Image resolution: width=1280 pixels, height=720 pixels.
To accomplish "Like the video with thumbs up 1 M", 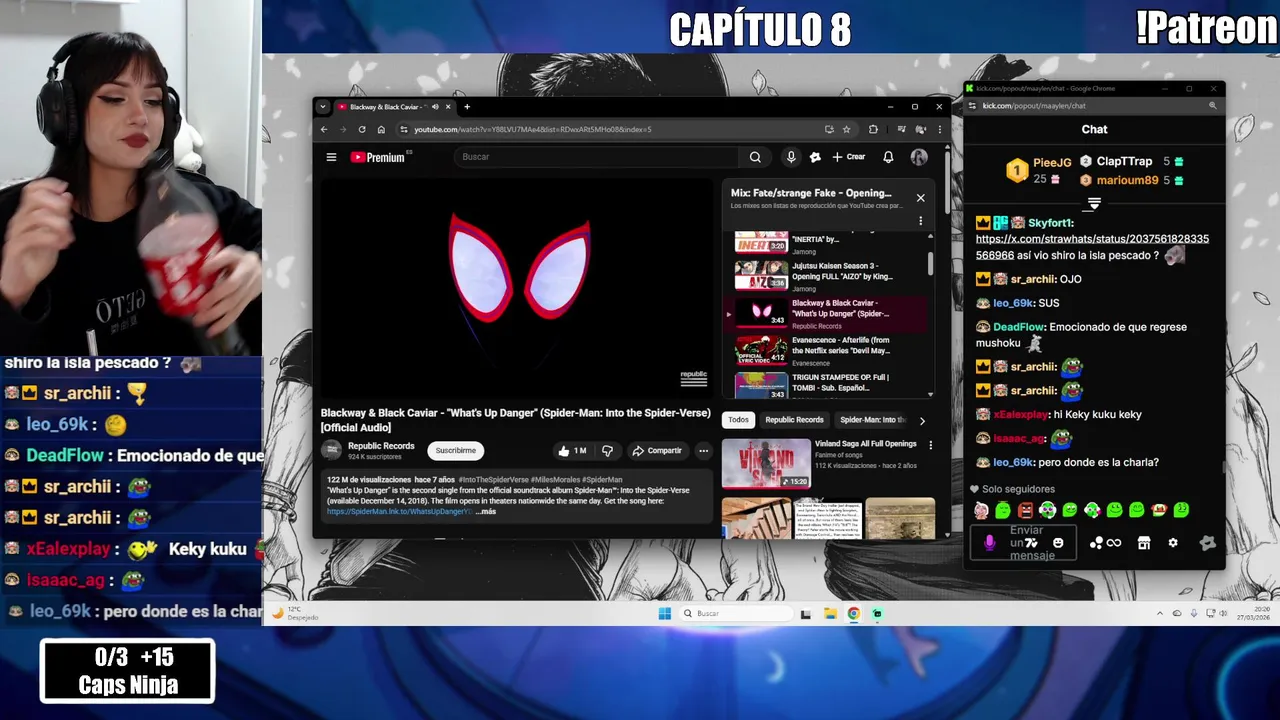I will pyautogui.click(x=572, y=451).
